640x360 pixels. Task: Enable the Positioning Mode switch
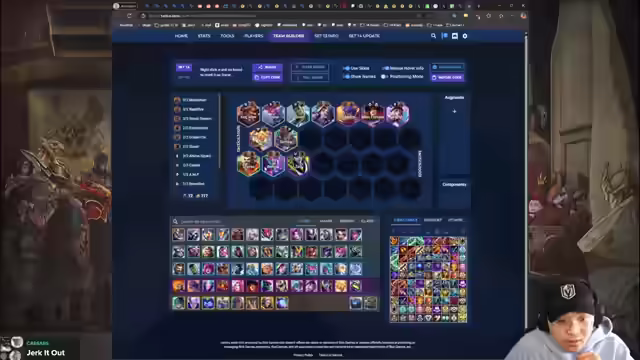coord(384,76)
